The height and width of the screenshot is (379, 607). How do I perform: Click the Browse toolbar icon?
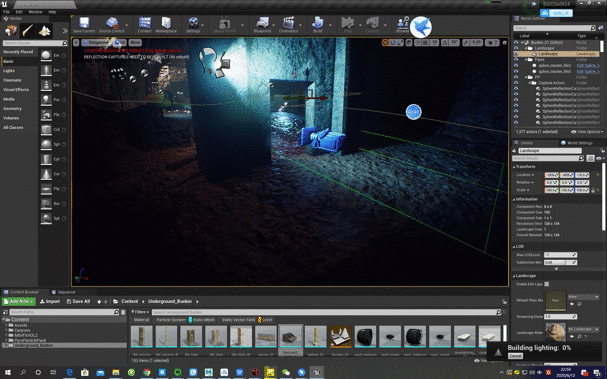pyautogui.click(x=403, y=25)
